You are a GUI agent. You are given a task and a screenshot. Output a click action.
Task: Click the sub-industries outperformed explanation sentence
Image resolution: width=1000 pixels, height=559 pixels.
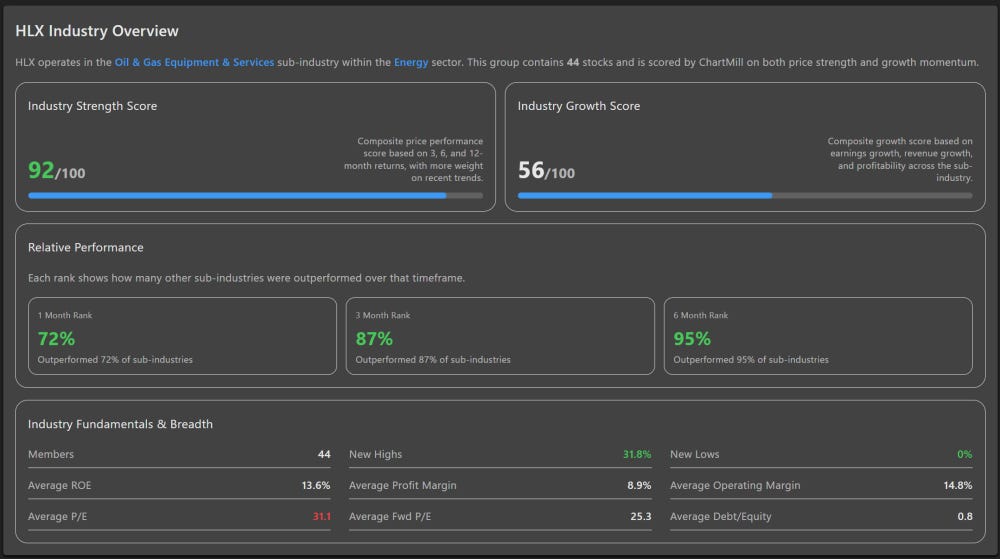pyautogui.click(x=246, y=278)
